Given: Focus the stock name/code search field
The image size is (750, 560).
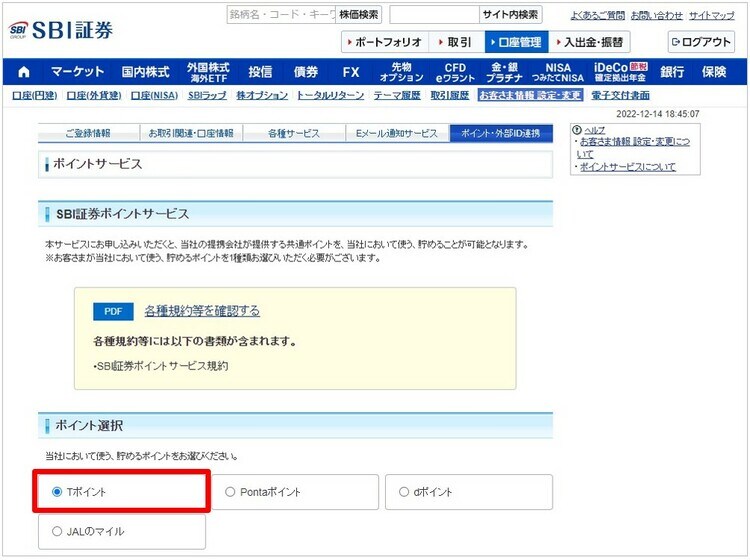Looking at the screenshot, I should pyautogui.click(x=282, y=15).
